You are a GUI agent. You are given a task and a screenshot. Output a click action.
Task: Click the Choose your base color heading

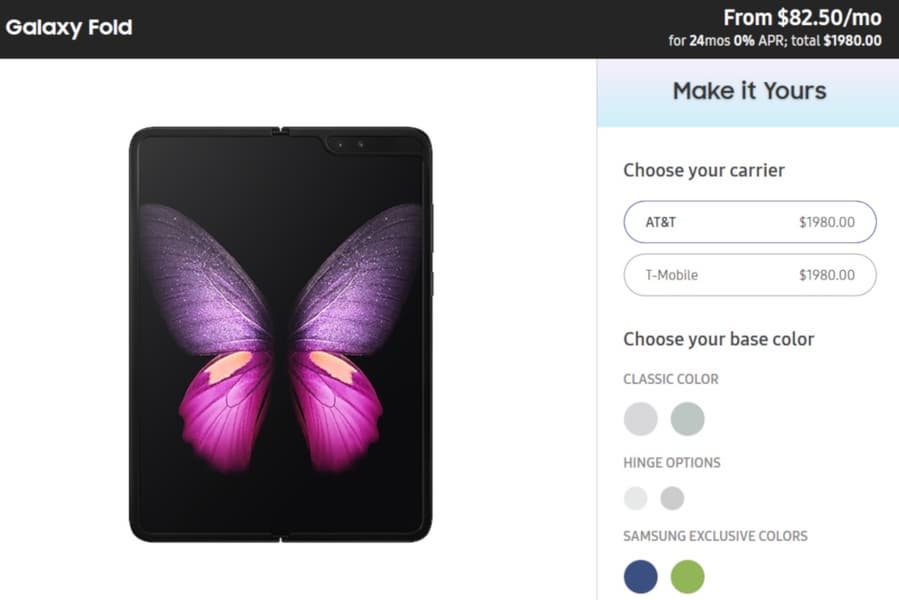coord(718,339)
